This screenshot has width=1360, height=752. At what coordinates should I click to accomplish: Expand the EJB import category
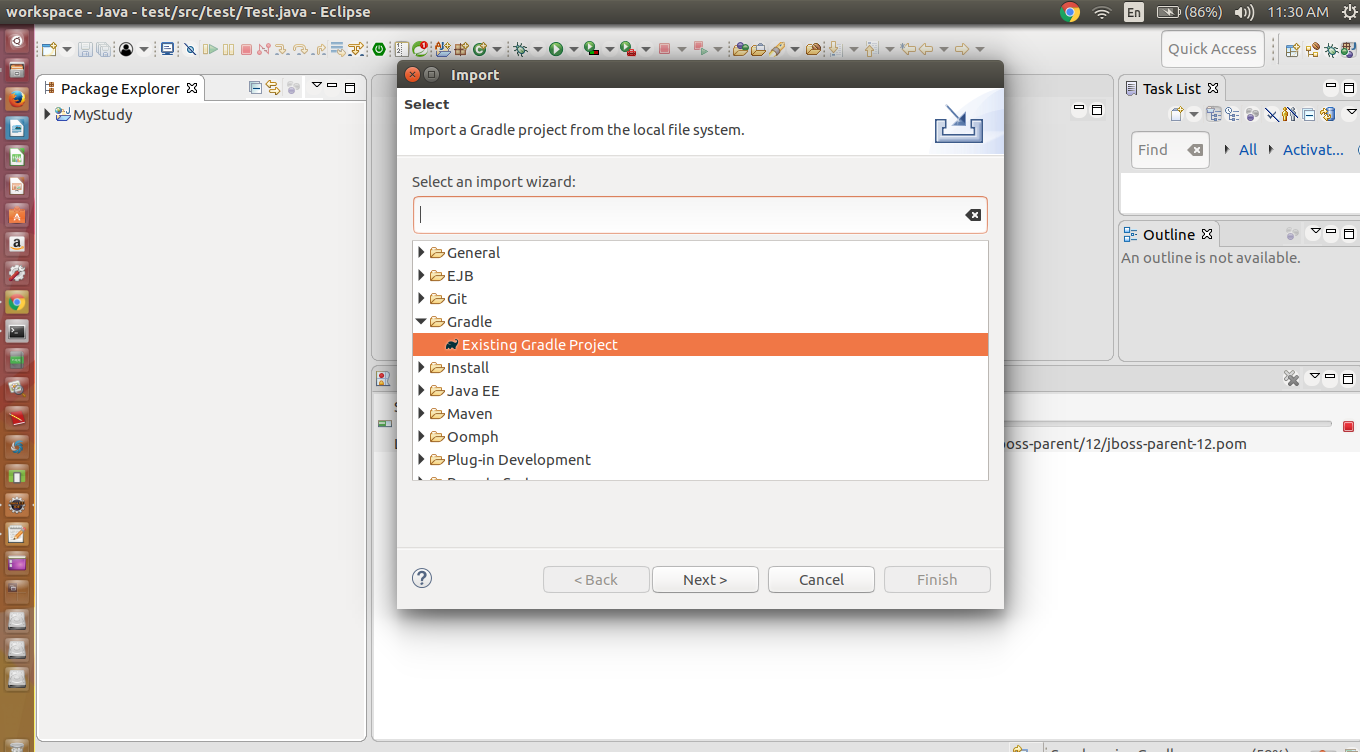(421, 275)
